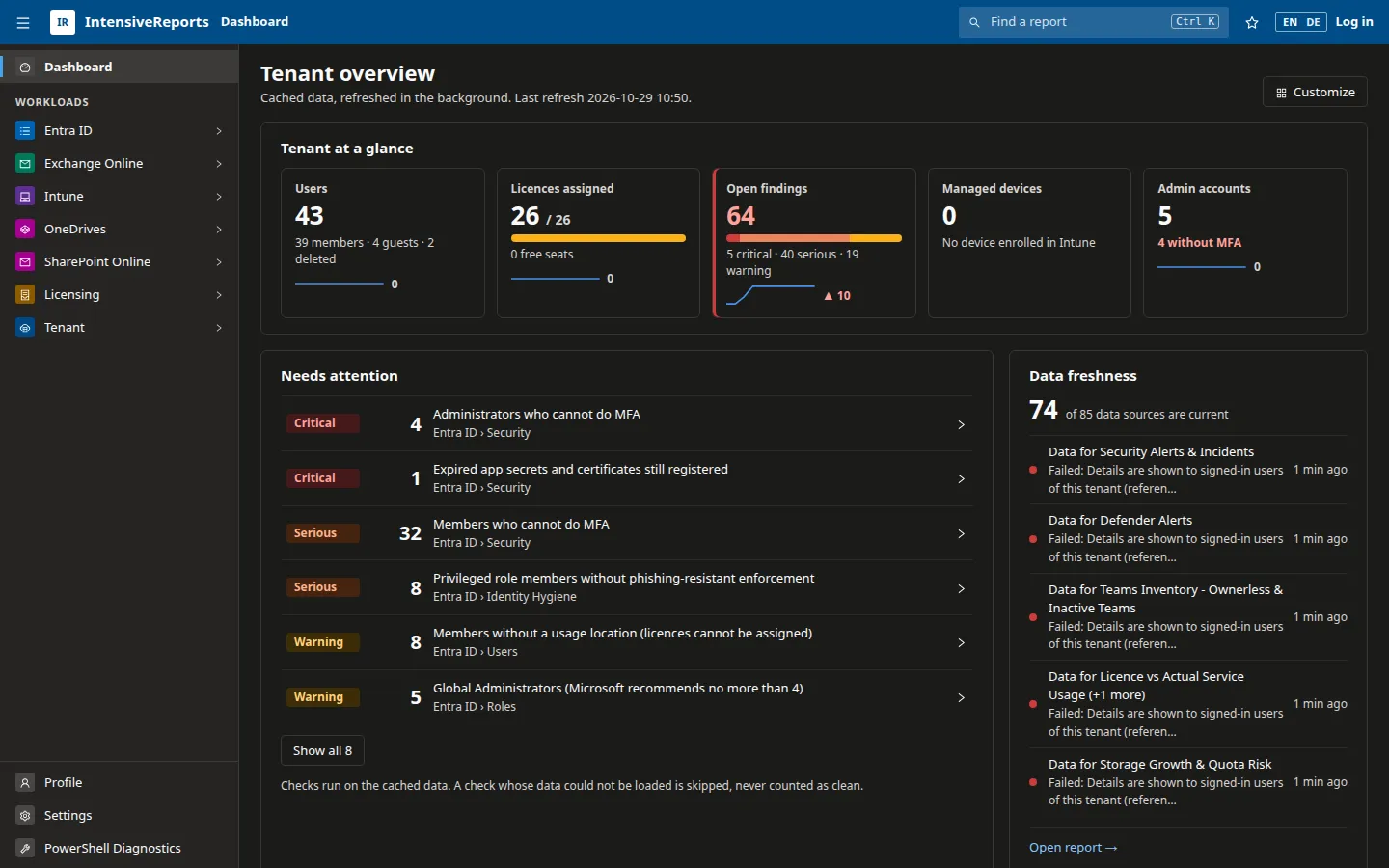Switch language to DE

pyautogui.click(x=1313, y=22)
